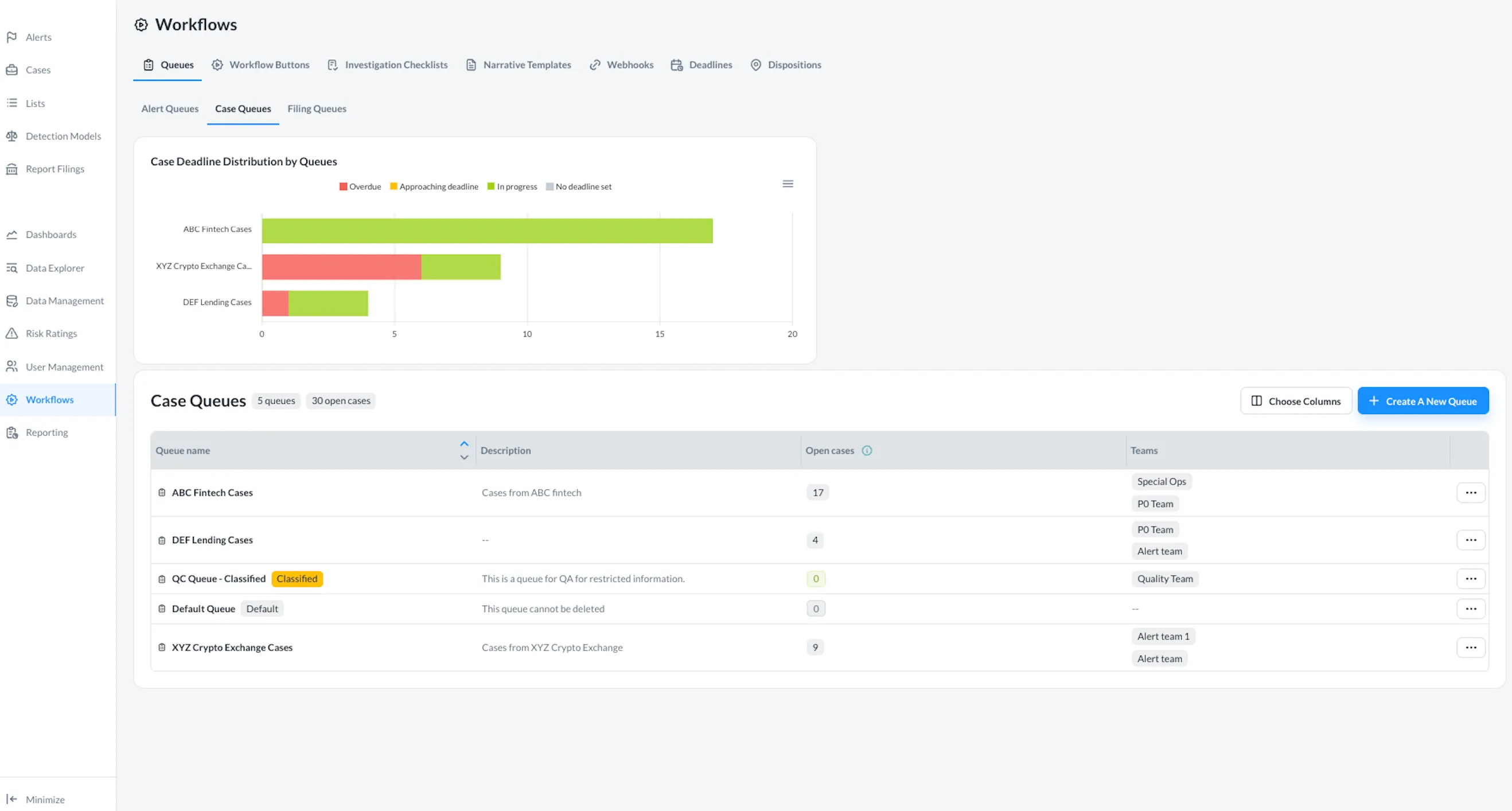Sort ascending by Queue name arrow

point(463,444)
